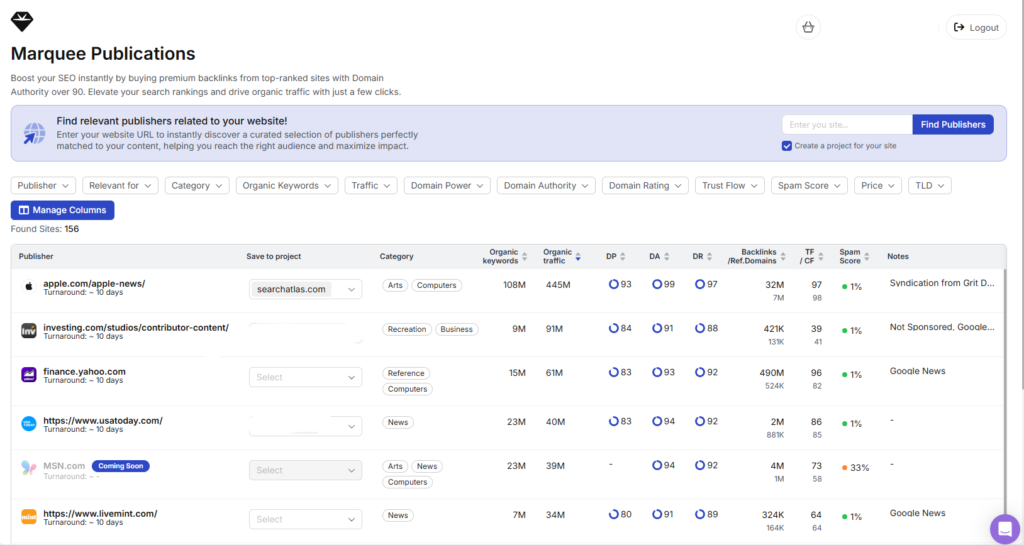Open the Publisher filter dropdown

[x=43, y=185]
